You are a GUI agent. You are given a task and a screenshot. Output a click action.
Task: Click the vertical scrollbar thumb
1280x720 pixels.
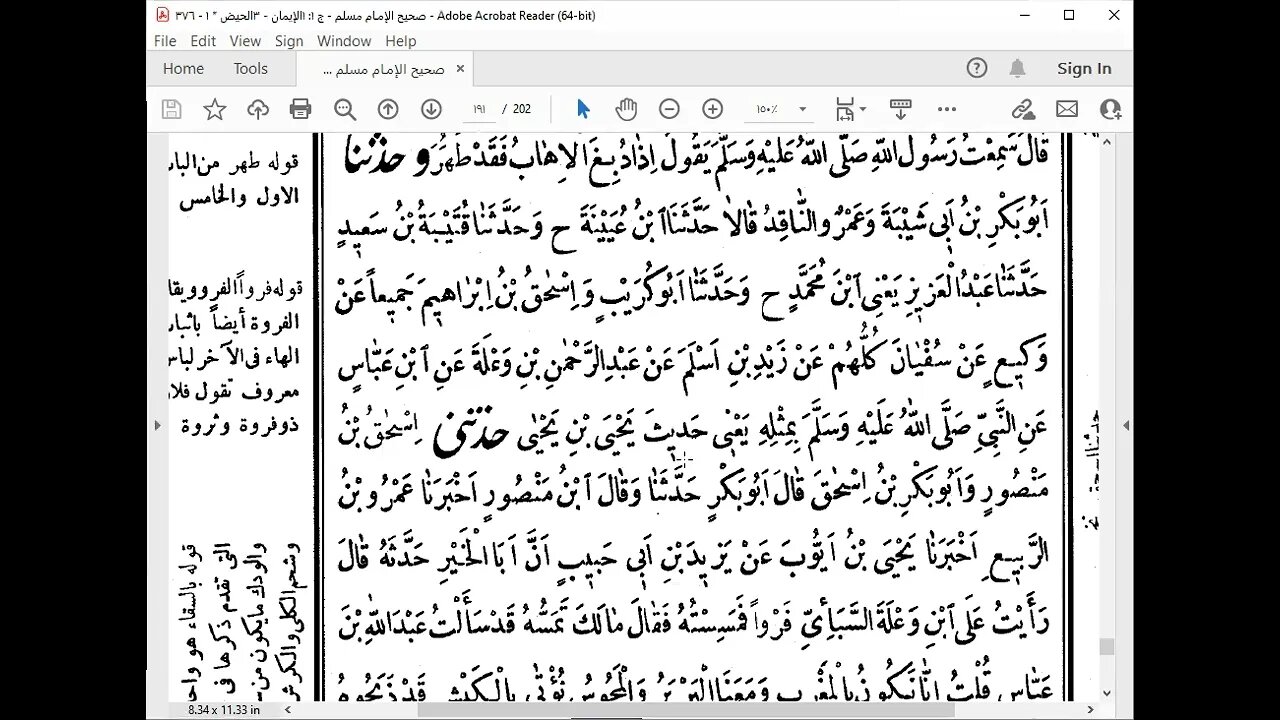[x=1106, y=646]
